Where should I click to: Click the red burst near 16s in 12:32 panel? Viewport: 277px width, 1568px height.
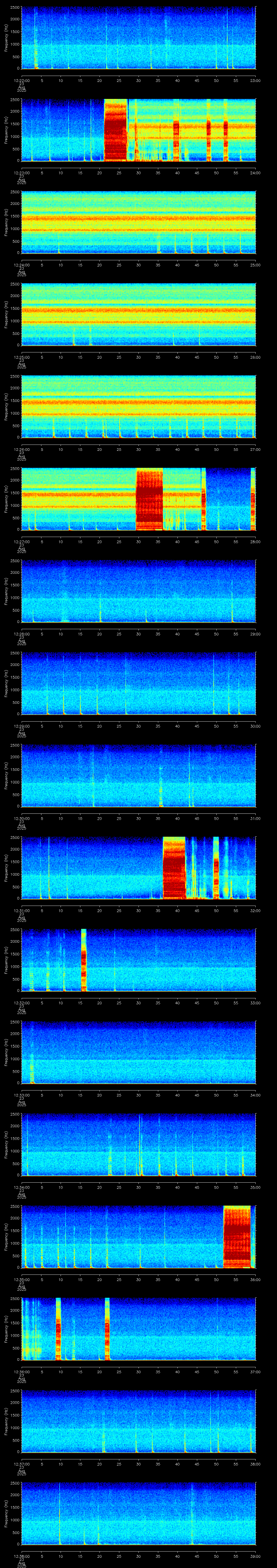[x=84, y=960]
